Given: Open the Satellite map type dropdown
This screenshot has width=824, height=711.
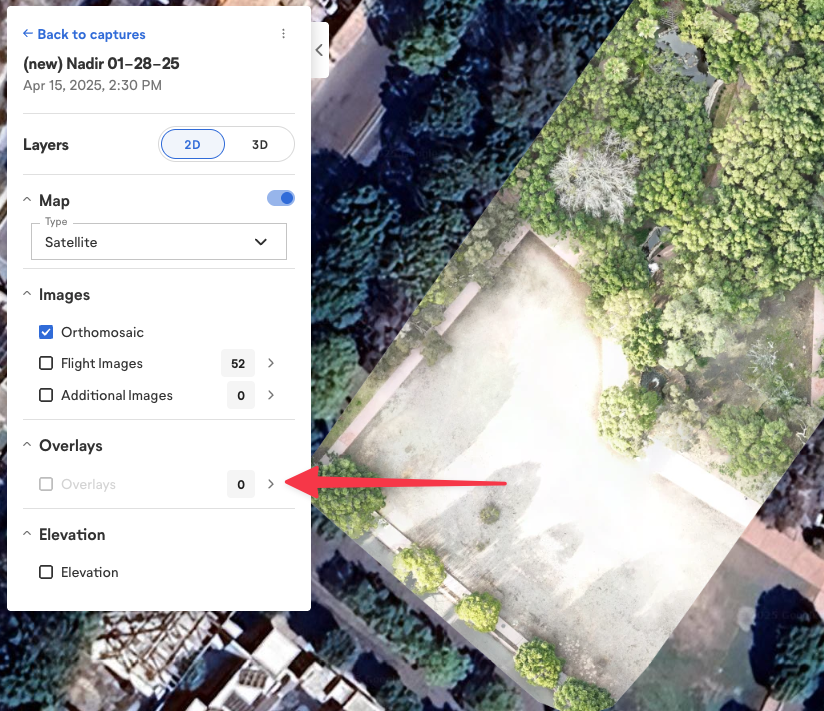Looking at the screenshot, I should 158,241.
